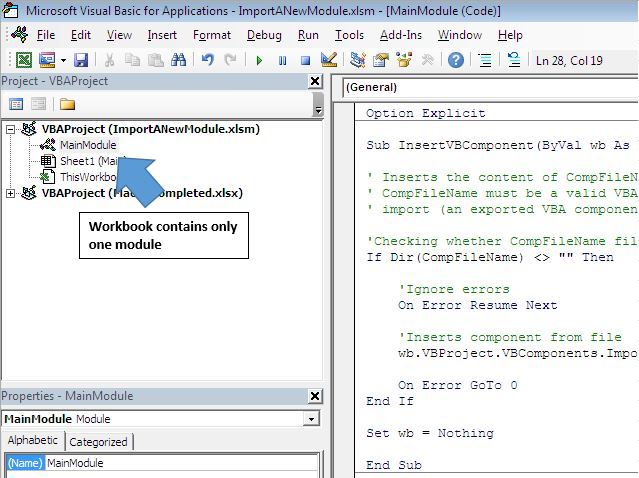Image resolution: width=639 pixels, height=478 pixels.
Task: Click the Insert UserForm toolbar icon
Action: click(47, 60)
